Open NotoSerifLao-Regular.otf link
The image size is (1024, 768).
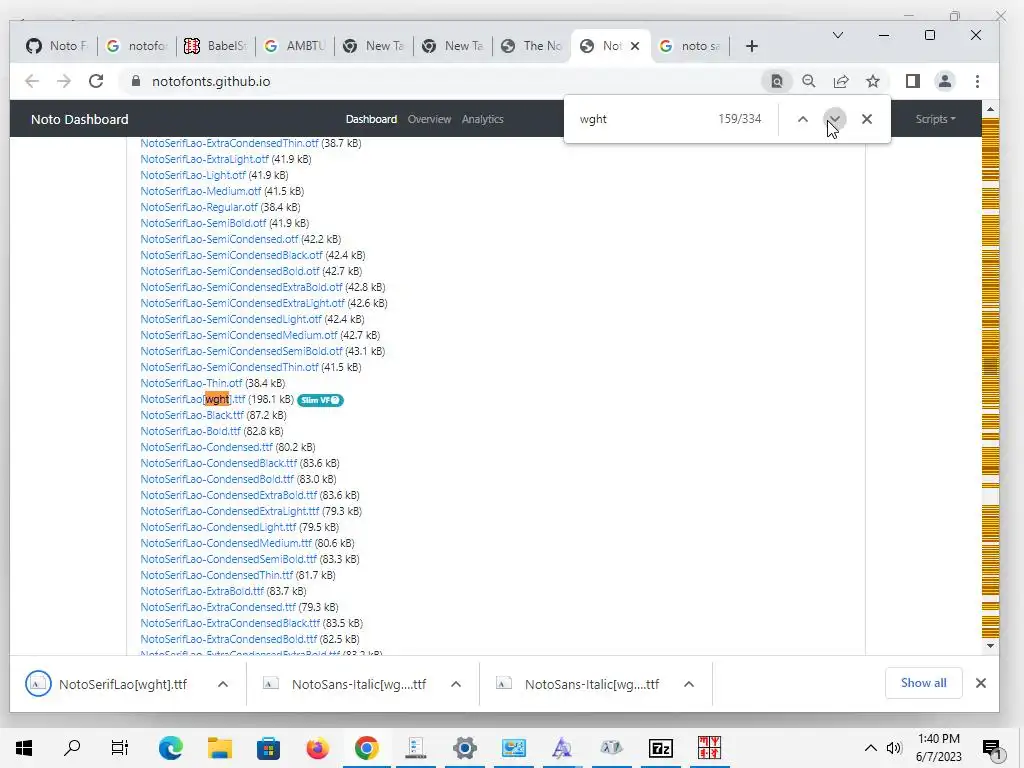pos(199,207)
